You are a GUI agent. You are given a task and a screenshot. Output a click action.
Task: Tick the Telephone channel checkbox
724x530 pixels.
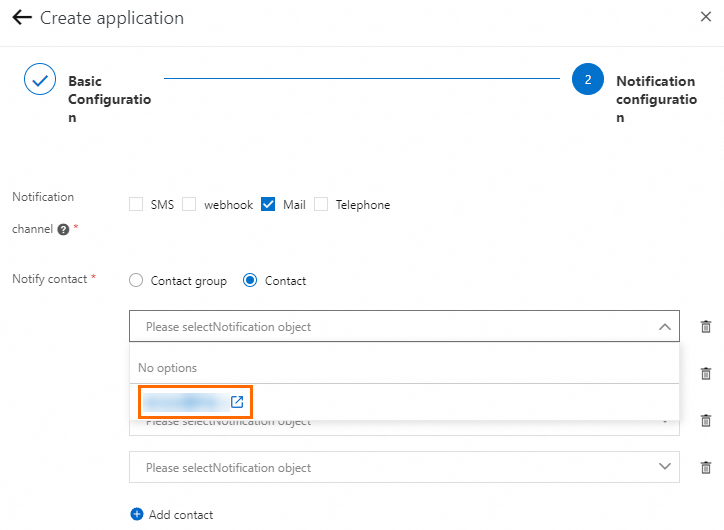point(321,205)
